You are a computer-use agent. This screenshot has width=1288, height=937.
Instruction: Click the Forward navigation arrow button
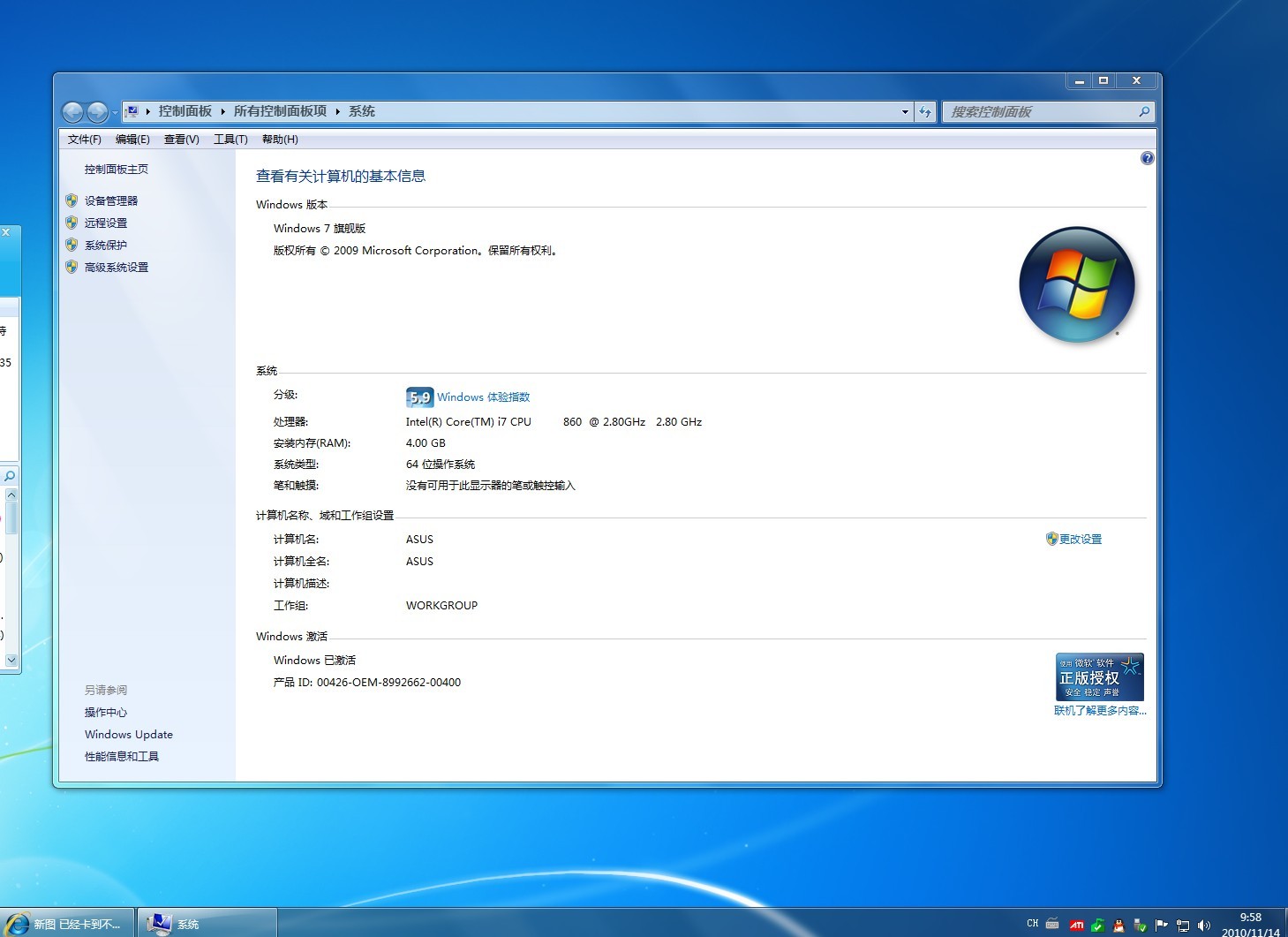coord(97,112)
